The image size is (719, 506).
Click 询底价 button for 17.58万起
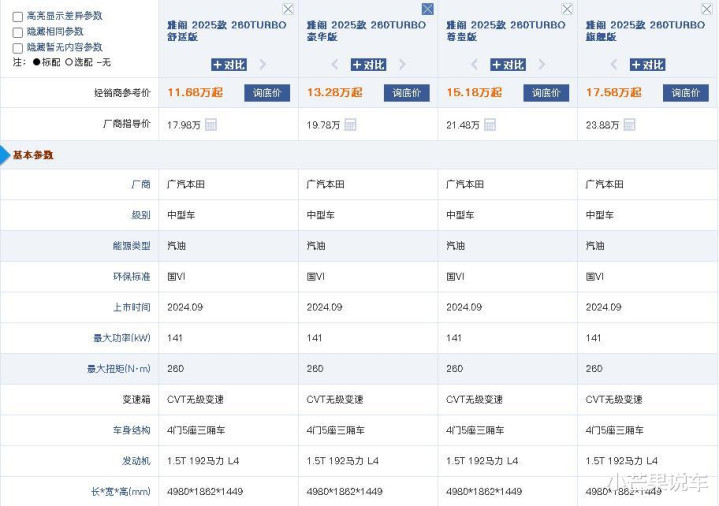[x=686, y=93]
